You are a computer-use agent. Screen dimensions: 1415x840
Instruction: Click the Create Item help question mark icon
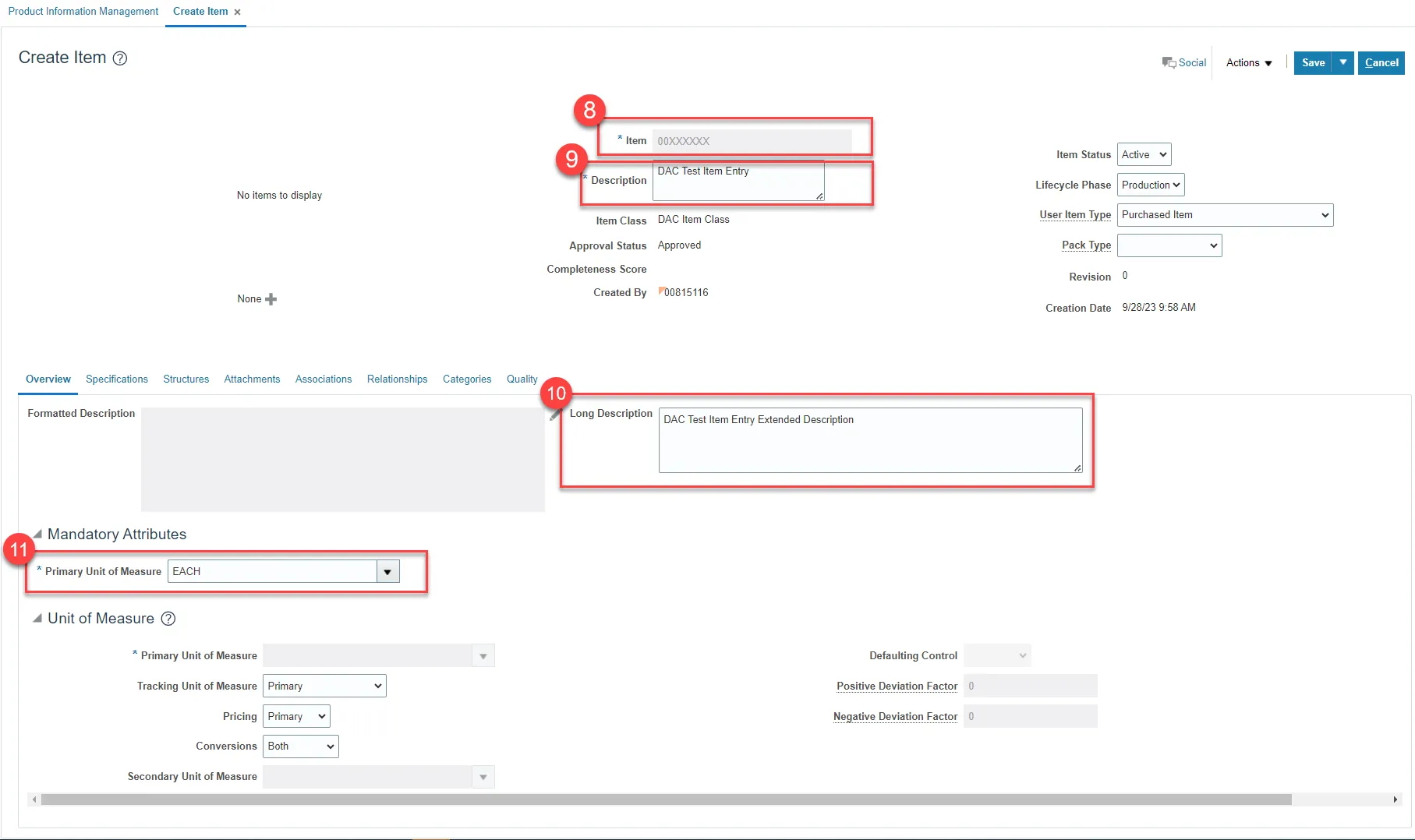tap(120, 58)
